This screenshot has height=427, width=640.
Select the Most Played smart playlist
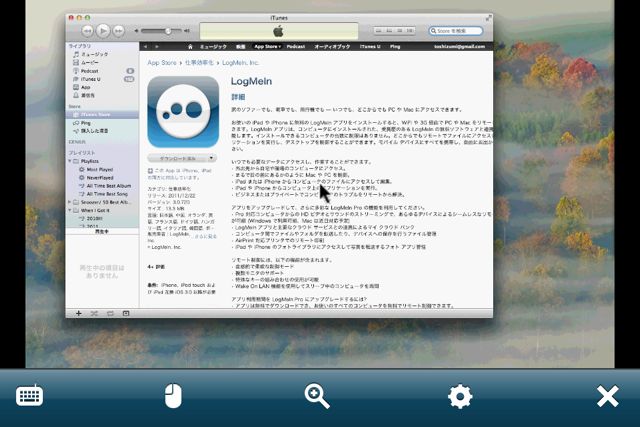(102, 169)
